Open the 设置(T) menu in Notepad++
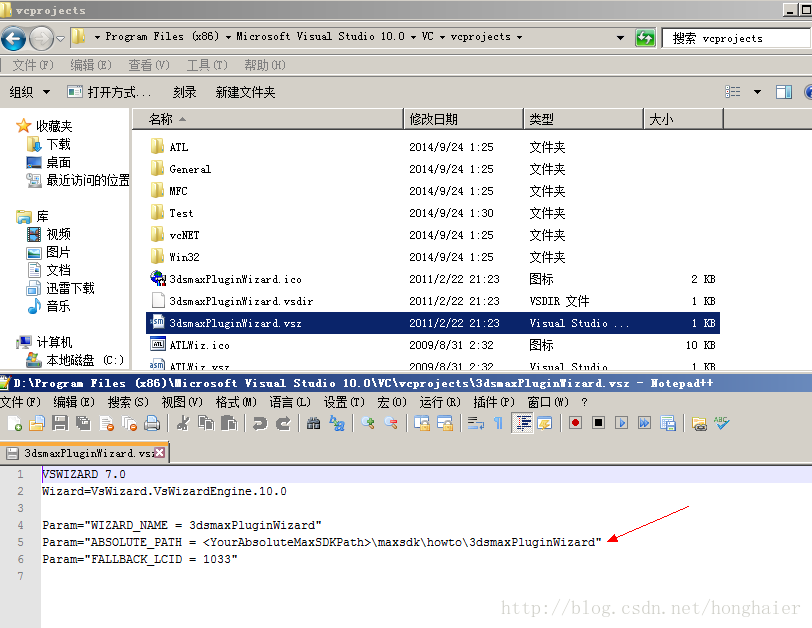Screen dimensions: 812x628 (x=344, y=402)
